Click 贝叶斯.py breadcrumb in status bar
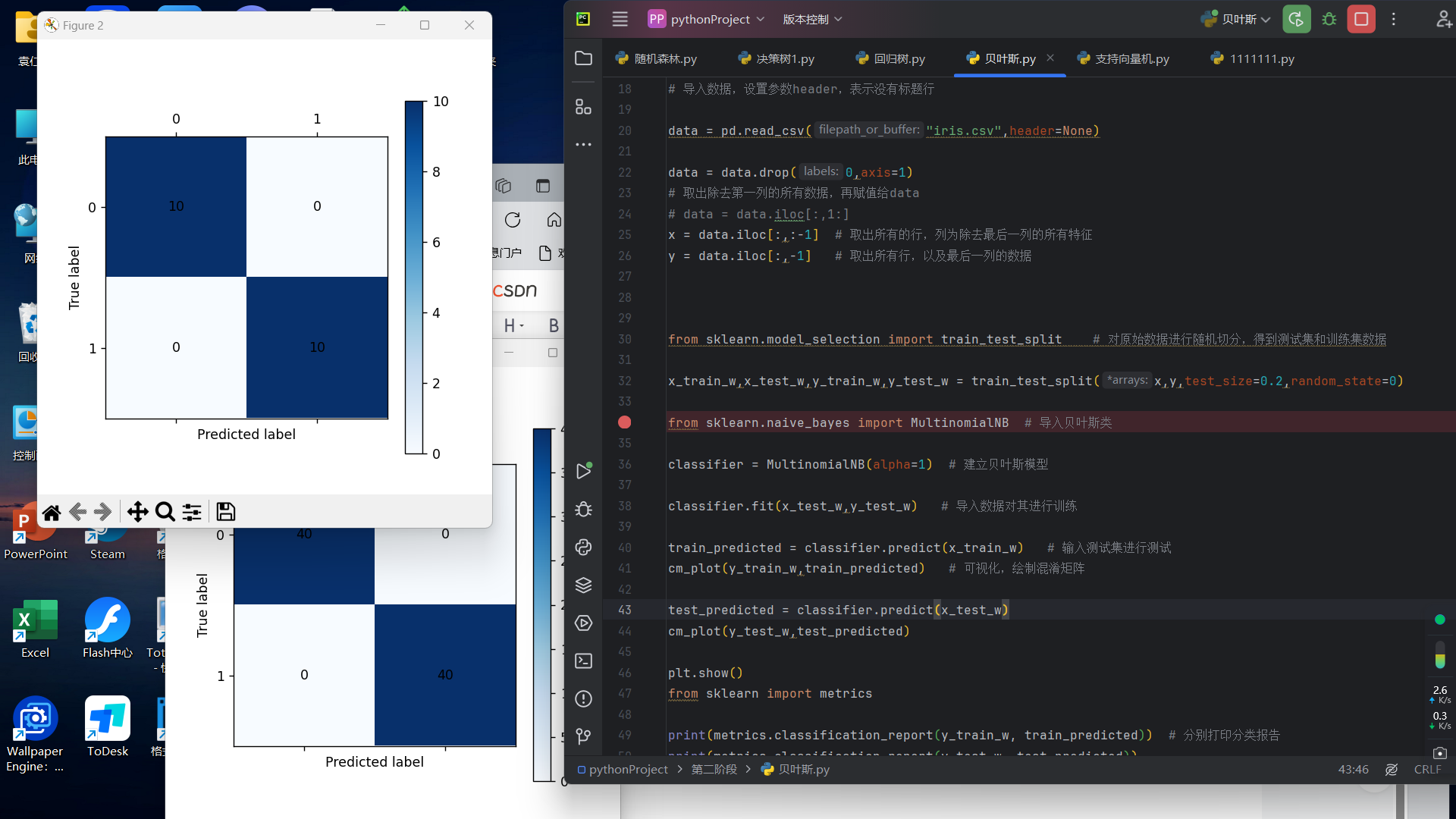Viewport: 1456px width, 819px height. 795,770
